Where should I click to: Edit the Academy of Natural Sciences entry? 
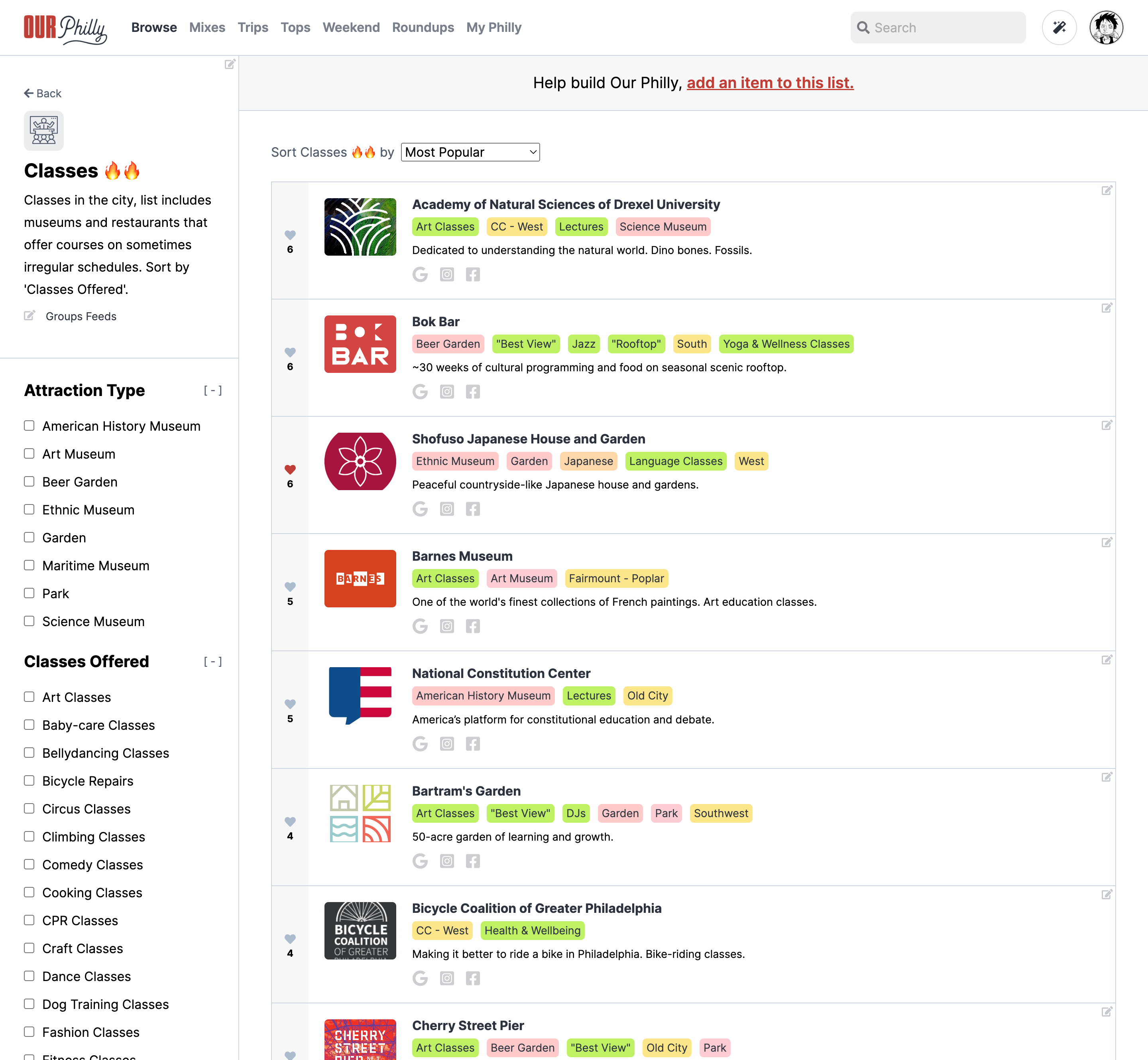tap(1107, 191)
